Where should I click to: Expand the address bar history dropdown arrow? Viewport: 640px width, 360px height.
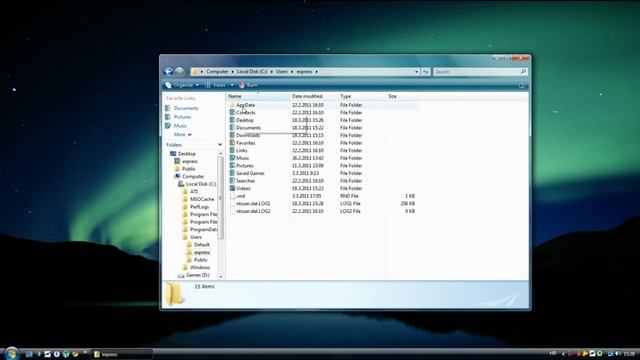pos(416,72)
